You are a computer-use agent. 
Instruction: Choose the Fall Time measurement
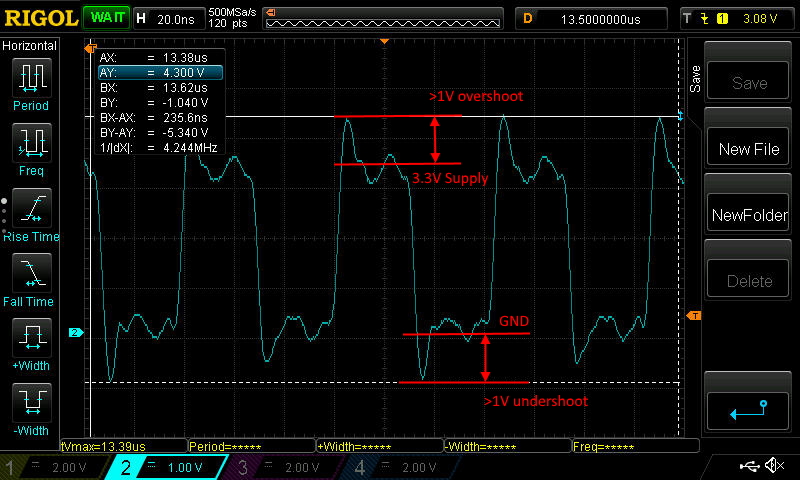[31, 279]
